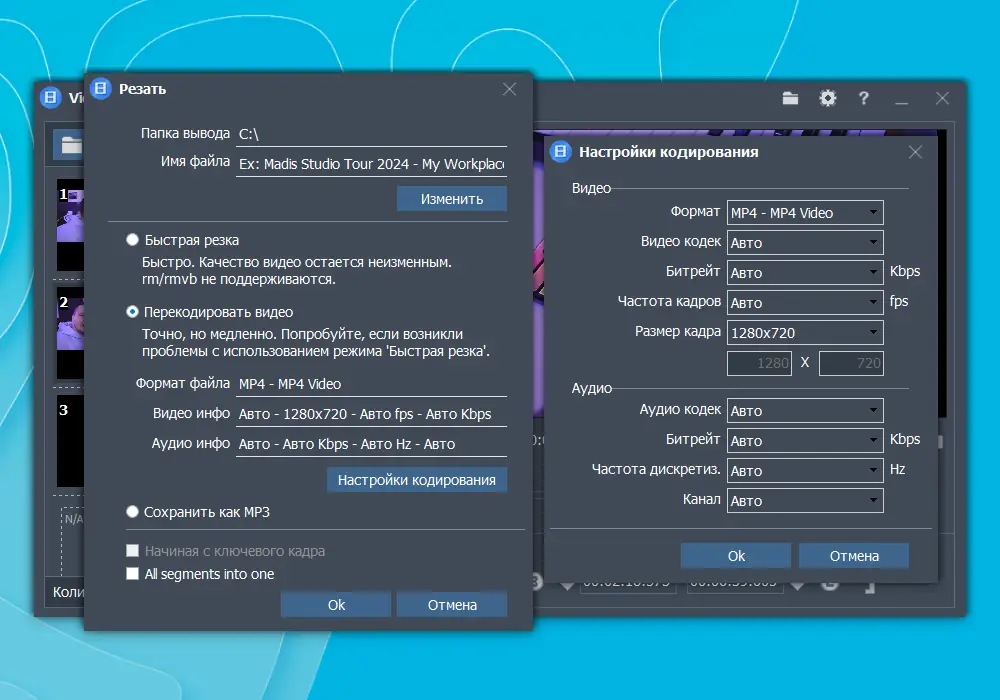Open settings via the gear icon

click(x=827, y=98)
